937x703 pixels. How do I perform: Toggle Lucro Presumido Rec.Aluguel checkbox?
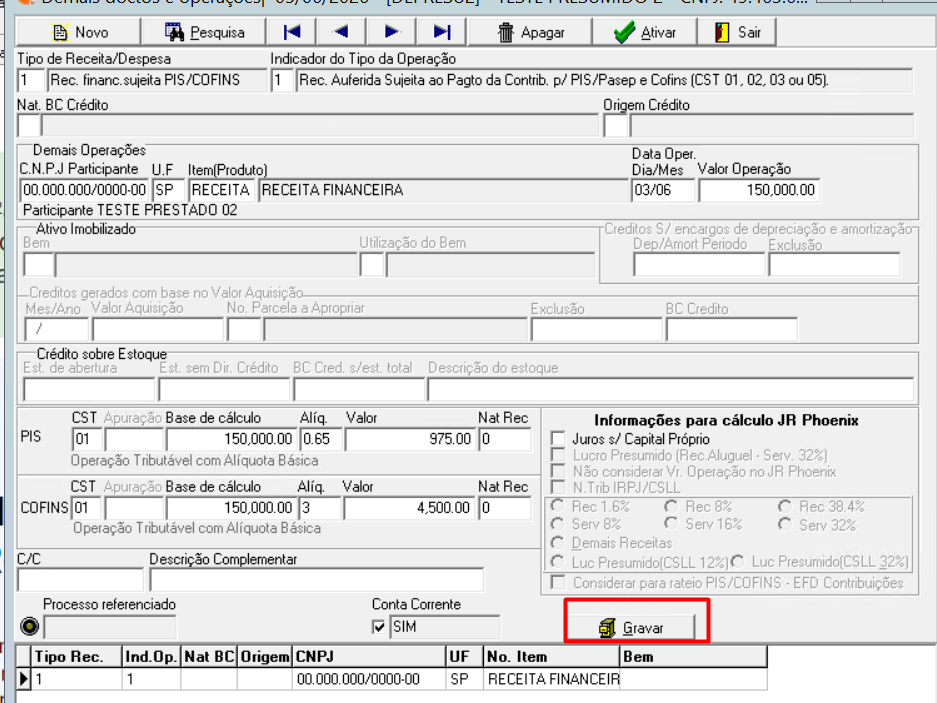click(558, 455)
